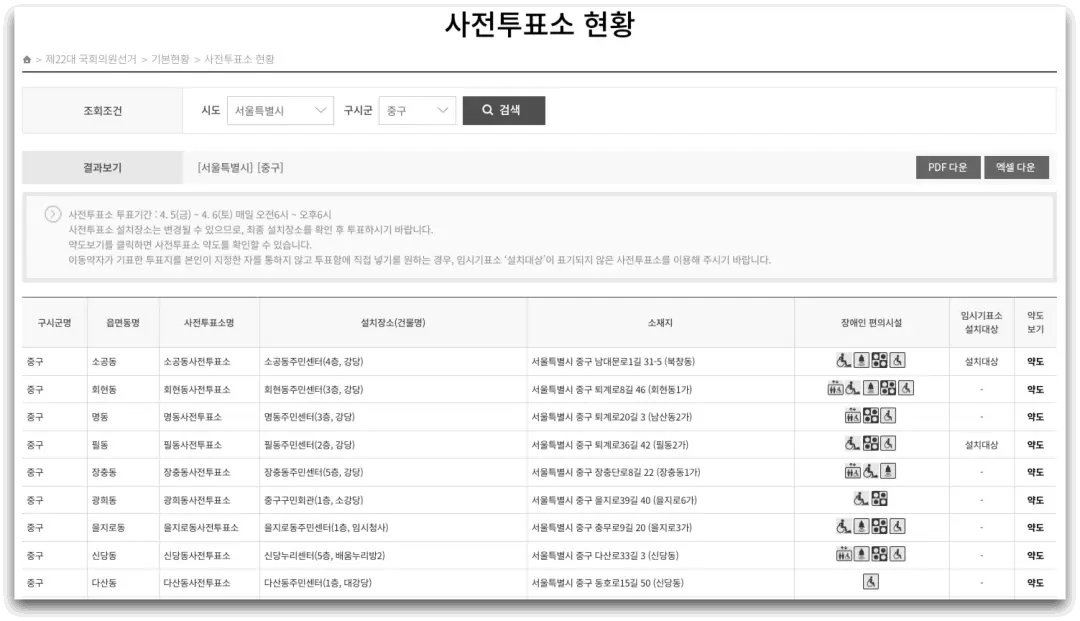Click the elevator icon in the 회현동 row
The width and height of the screenshot is (1080, 621).
click(x=834, y=388)
